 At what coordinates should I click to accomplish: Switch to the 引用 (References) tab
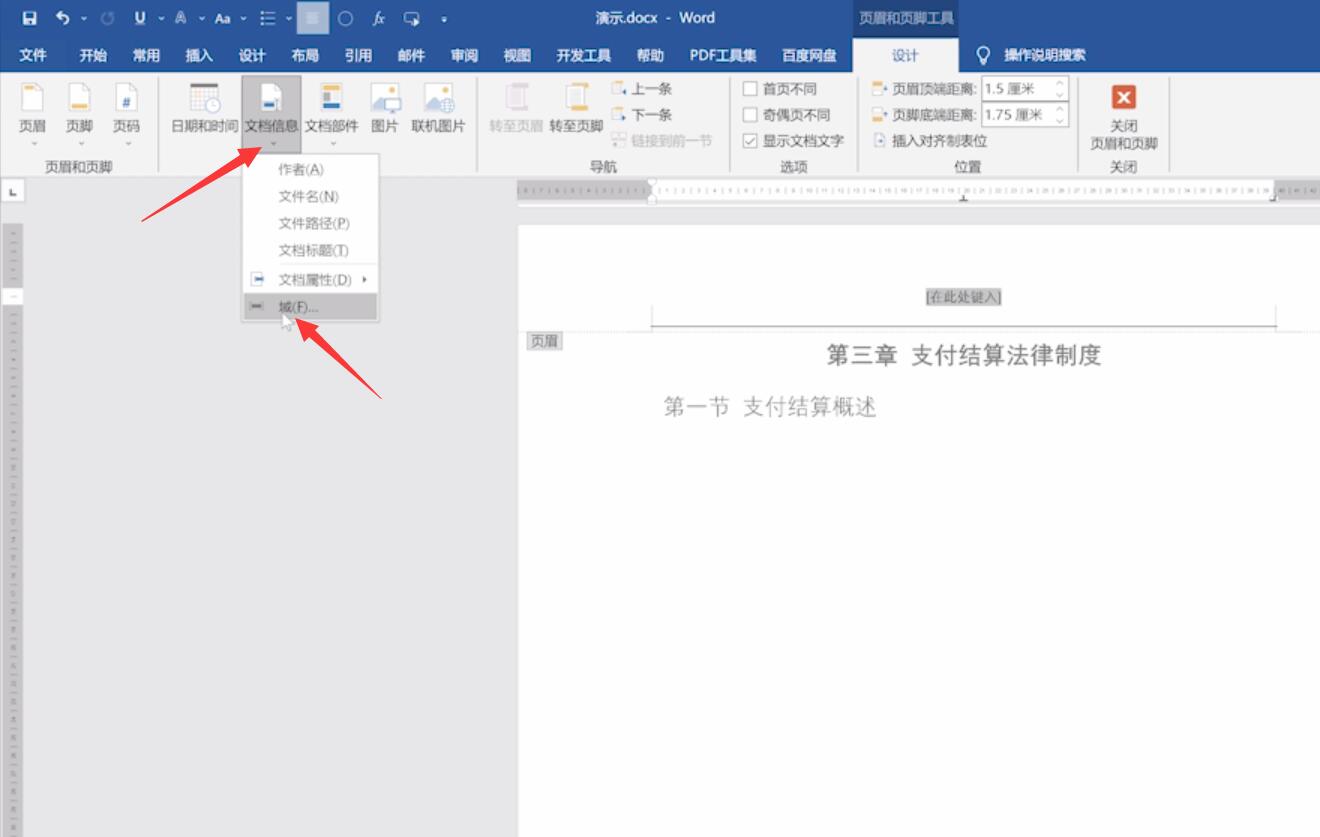pos(358,55)
